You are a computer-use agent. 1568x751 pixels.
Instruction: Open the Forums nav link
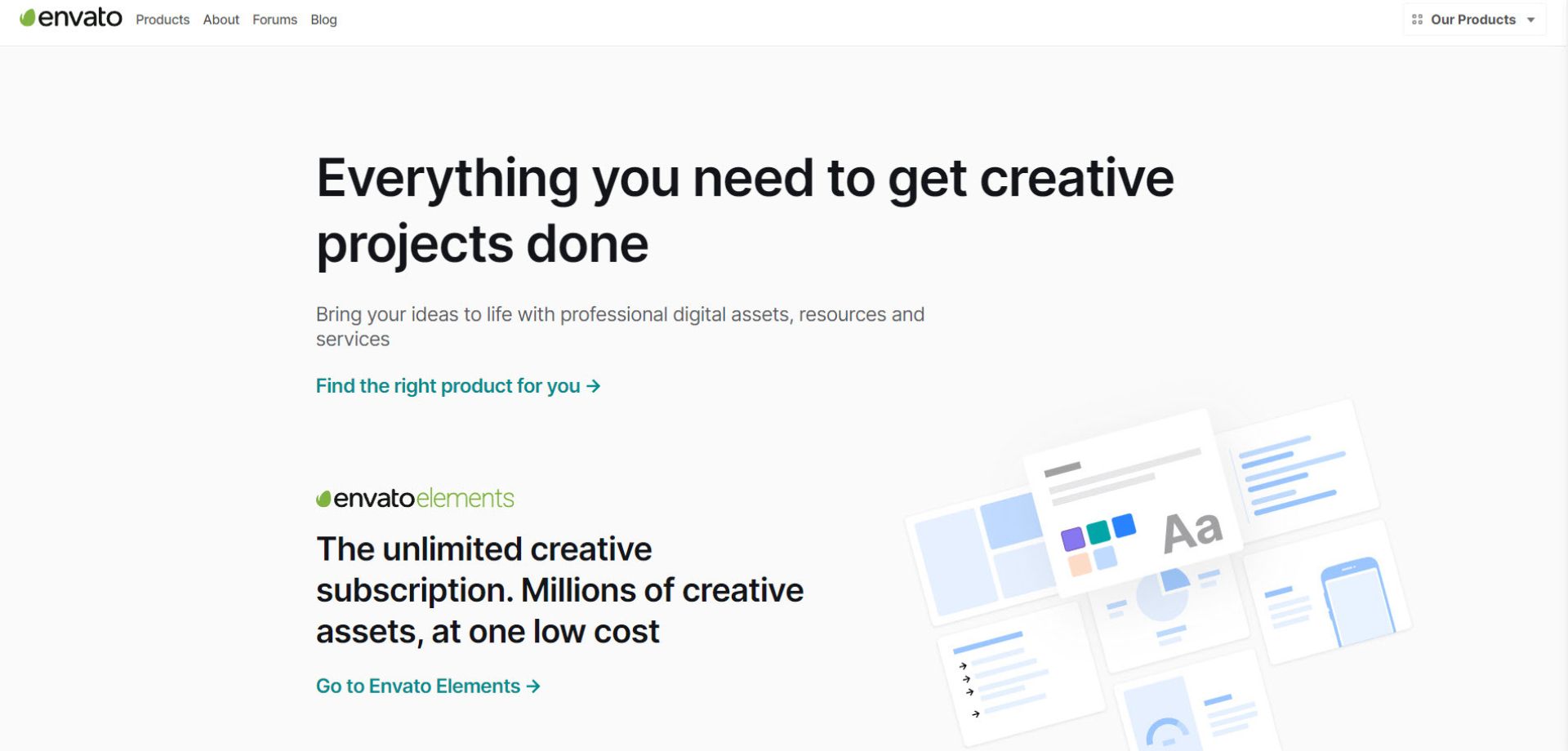pyautogui.click(x=274, y=20)
